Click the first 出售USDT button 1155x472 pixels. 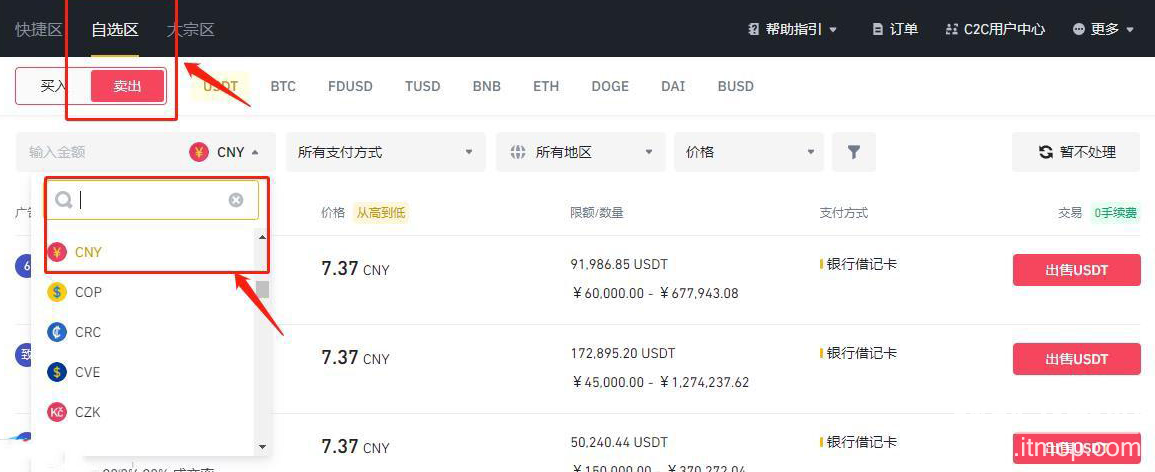pyautogui.click(x=1076, y=270)
